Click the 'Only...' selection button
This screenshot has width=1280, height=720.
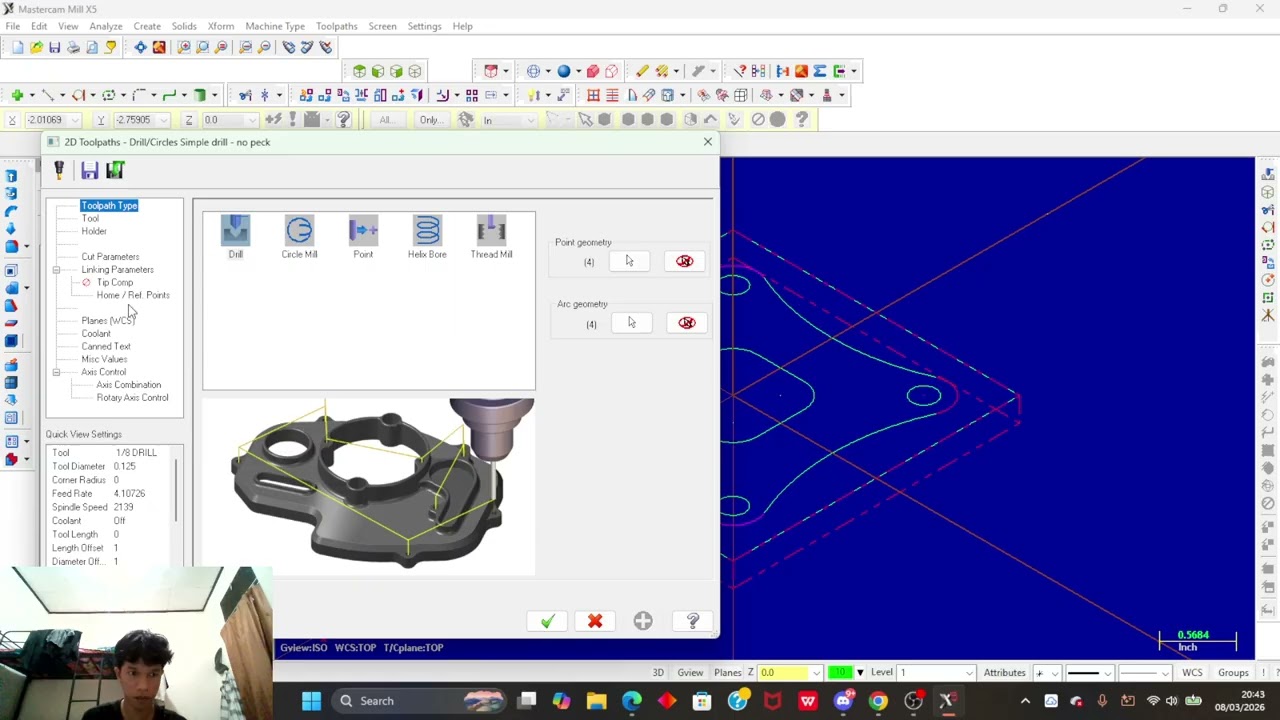click(x=429, y=120)
